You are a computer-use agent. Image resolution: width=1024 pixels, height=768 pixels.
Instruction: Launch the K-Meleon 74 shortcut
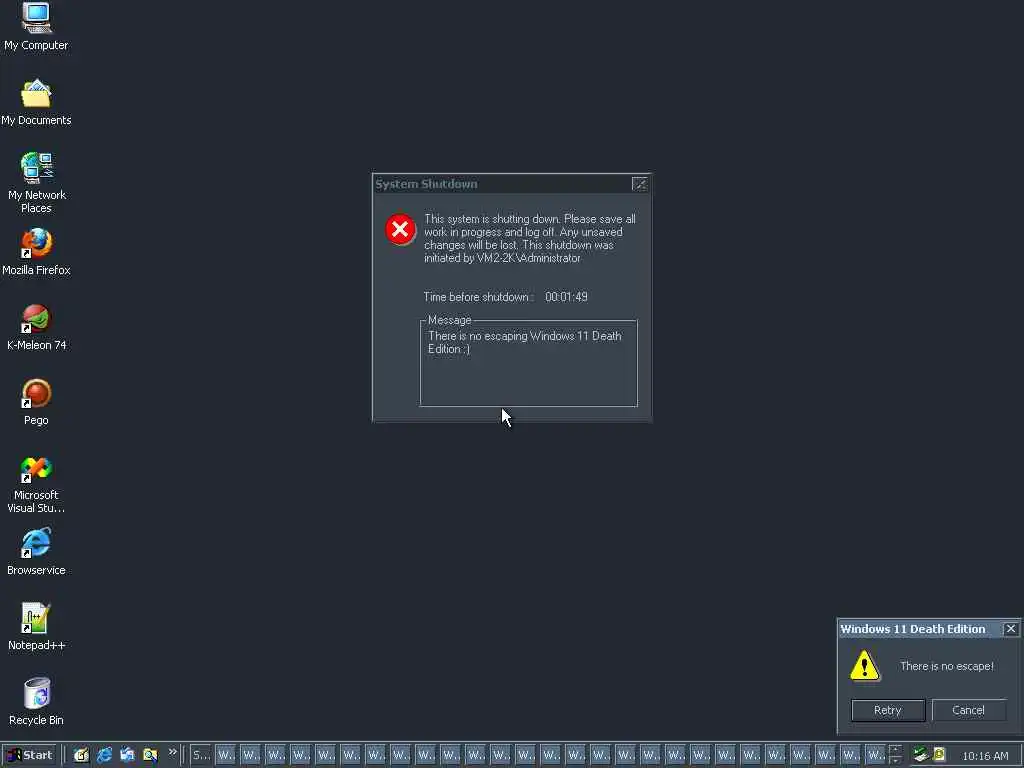[36, 327]
